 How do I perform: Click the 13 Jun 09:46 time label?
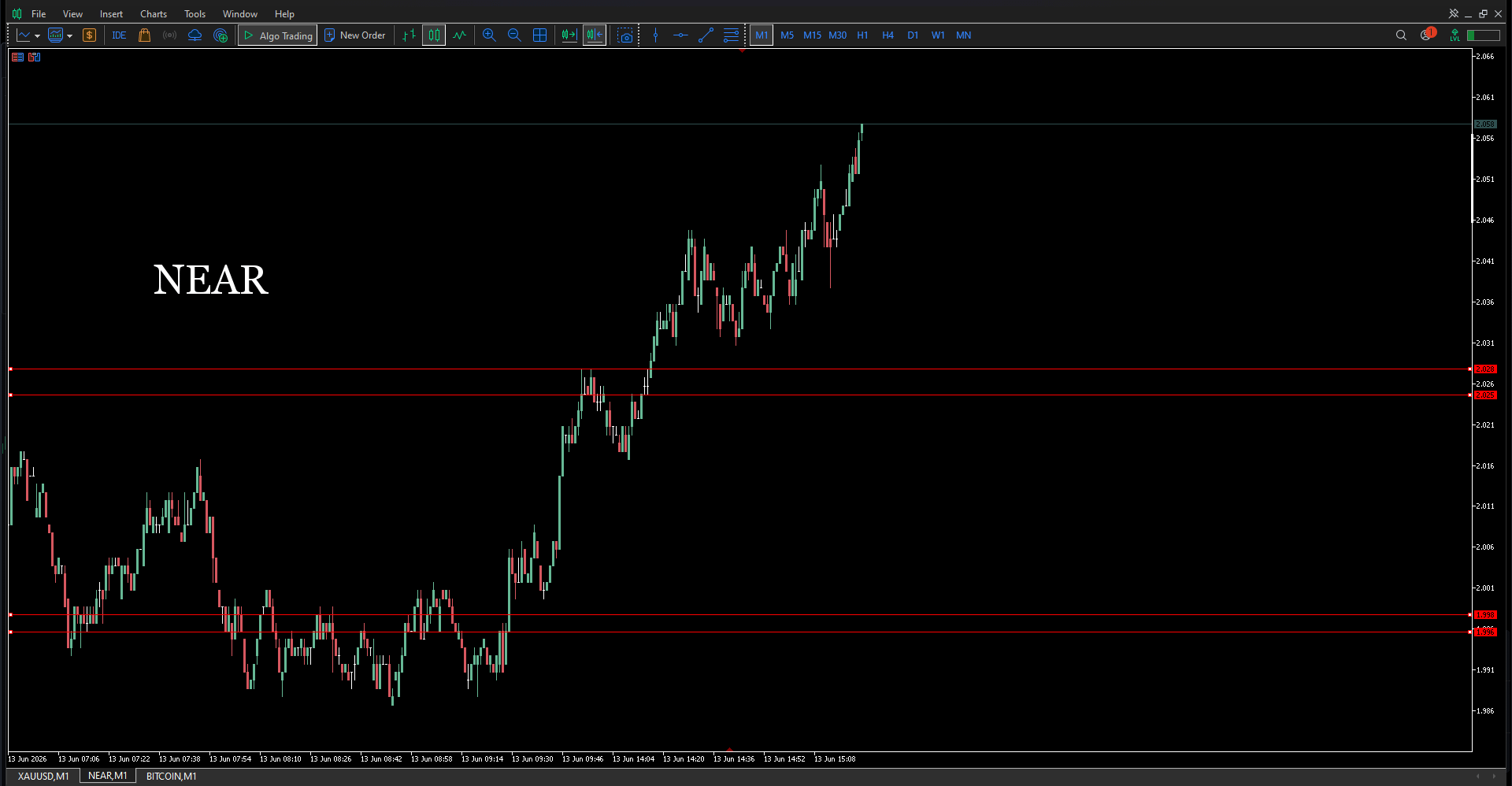[x=583, y=759]
